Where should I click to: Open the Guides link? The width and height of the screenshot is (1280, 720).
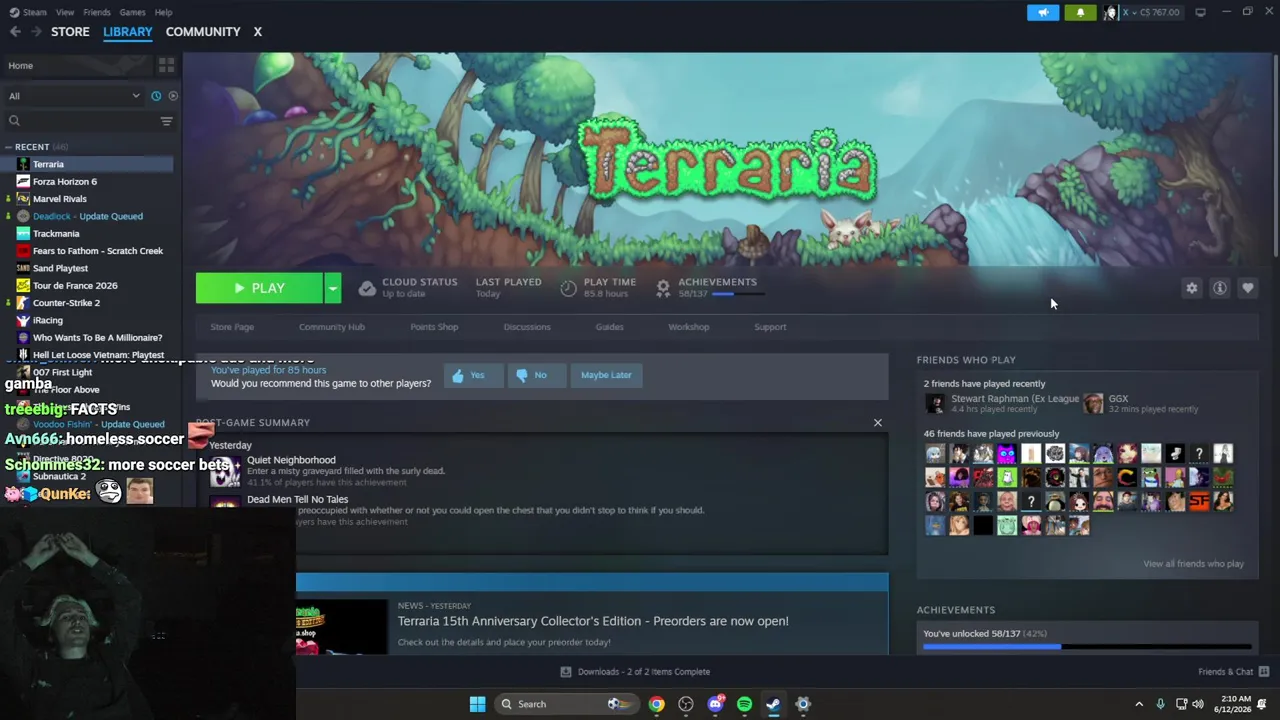[610, 327]
